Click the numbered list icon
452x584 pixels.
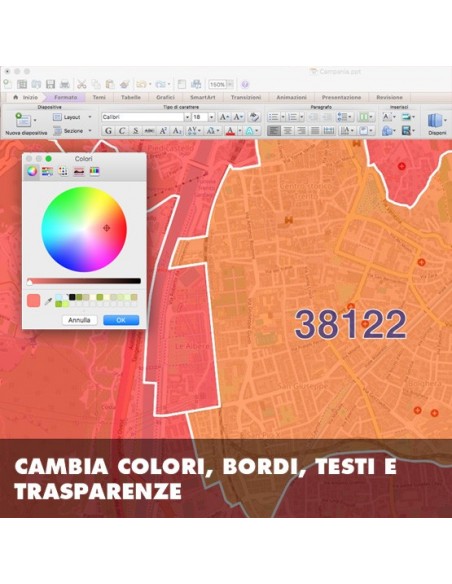coord(293,117)
